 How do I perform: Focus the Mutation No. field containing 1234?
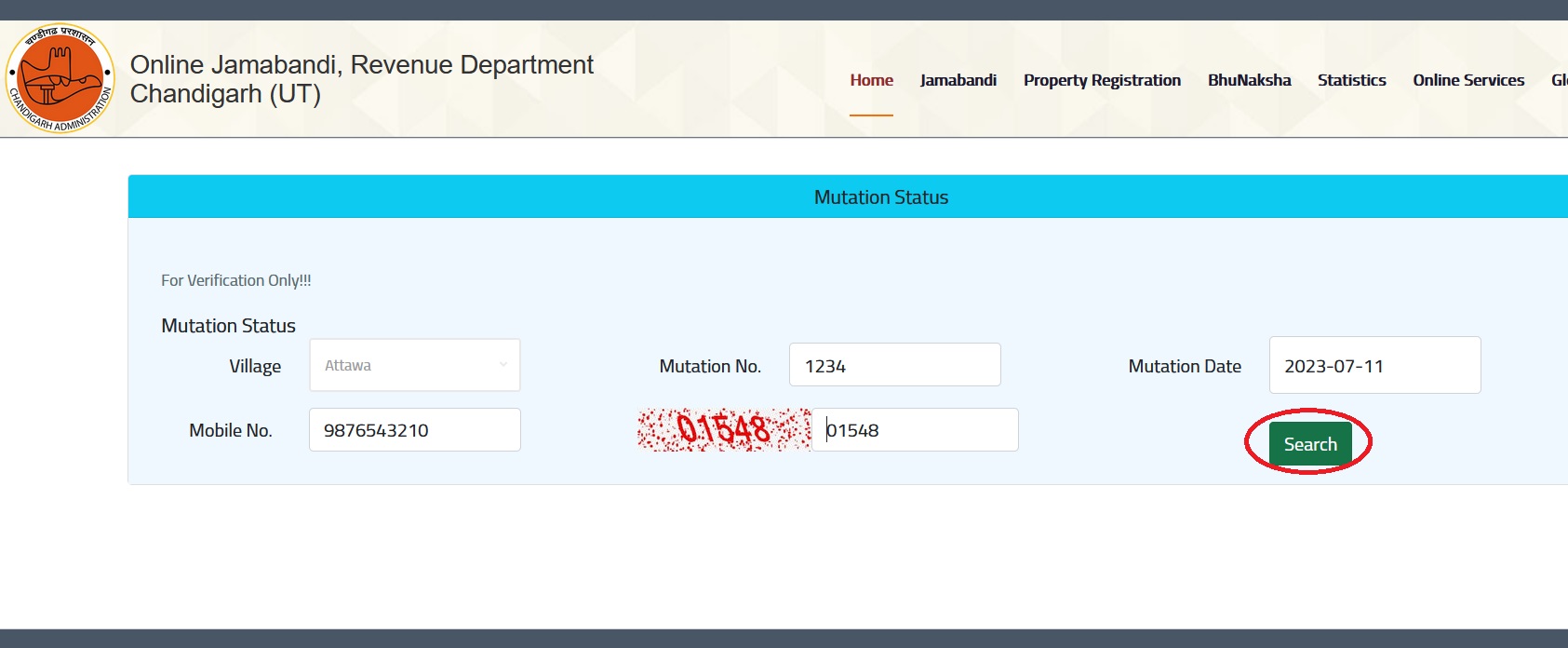(x=894, y=365)
